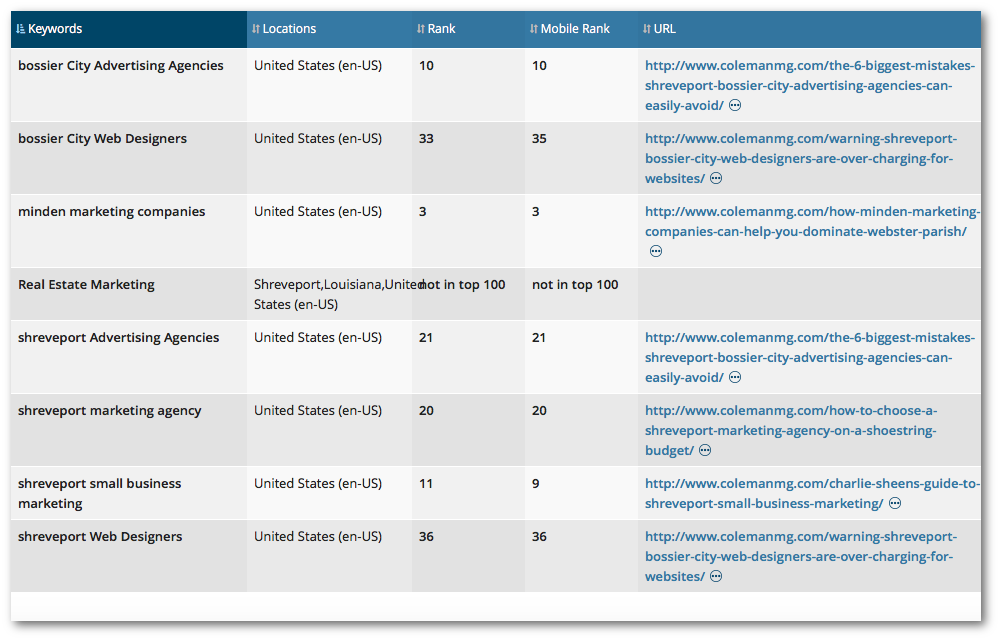Click ellipsis icon in shreveport small business marketing row
This screenshot has width=1000, height=640.
(895, 504)
